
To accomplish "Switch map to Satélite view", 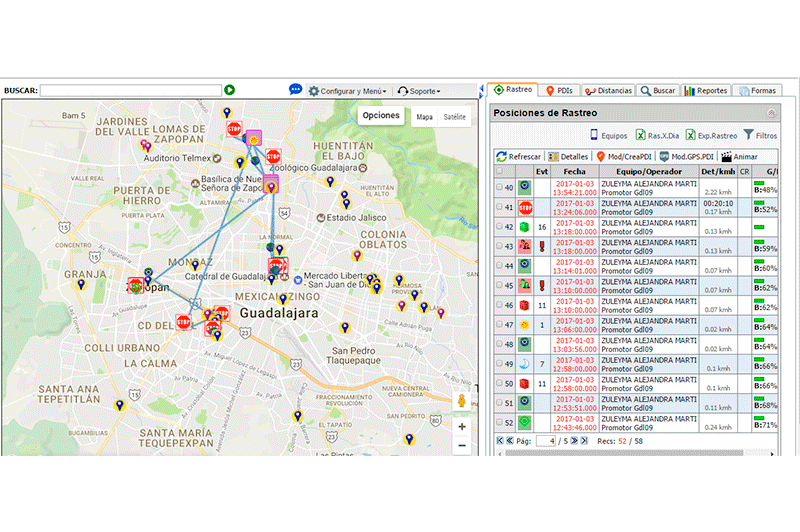I will pyautogui.click(x=454, y=117).
